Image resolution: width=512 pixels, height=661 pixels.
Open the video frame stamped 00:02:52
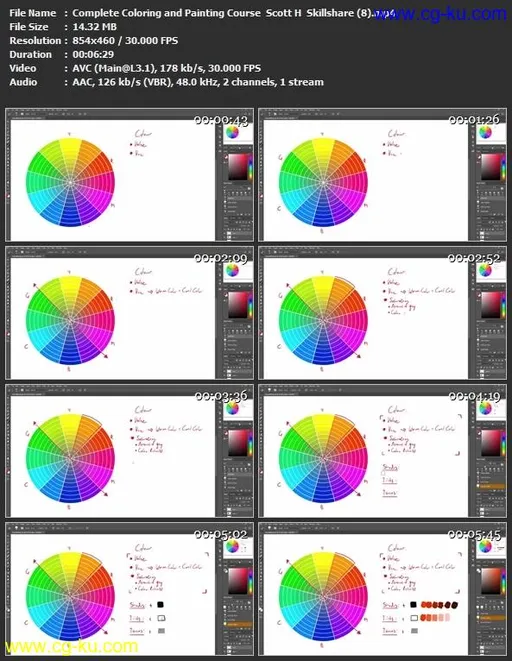coord(382,313)
